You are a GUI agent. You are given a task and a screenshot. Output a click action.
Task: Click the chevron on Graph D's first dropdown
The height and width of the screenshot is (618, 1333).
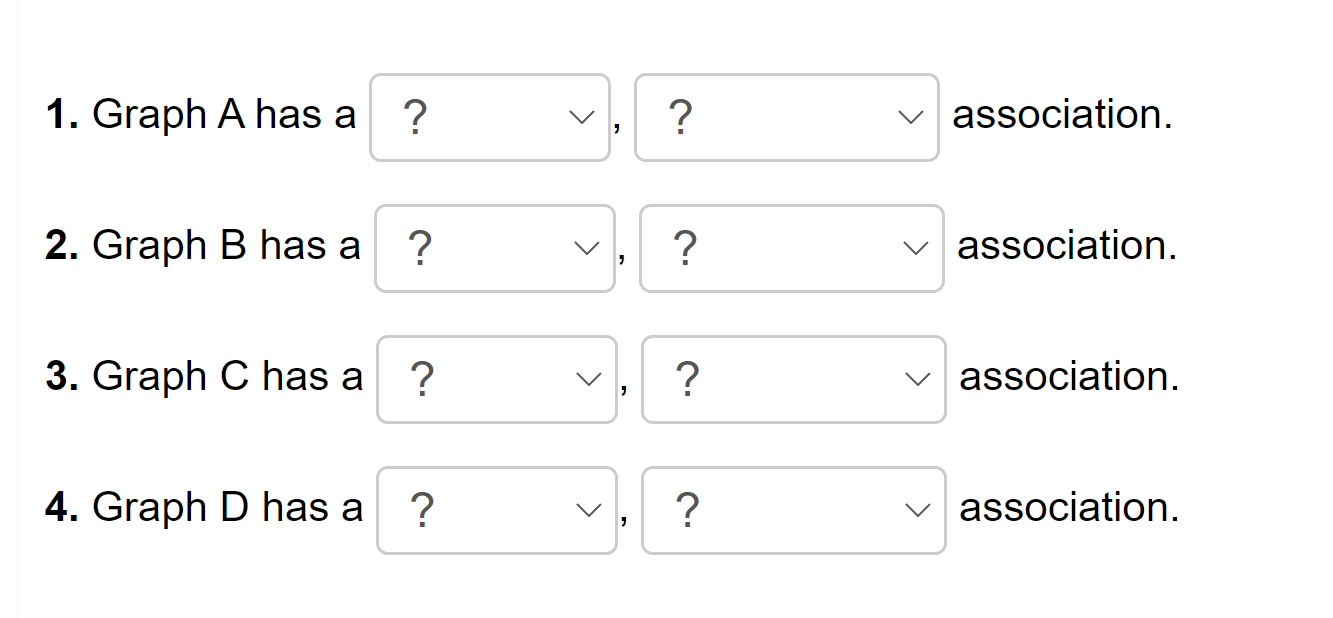coord(590,511)
